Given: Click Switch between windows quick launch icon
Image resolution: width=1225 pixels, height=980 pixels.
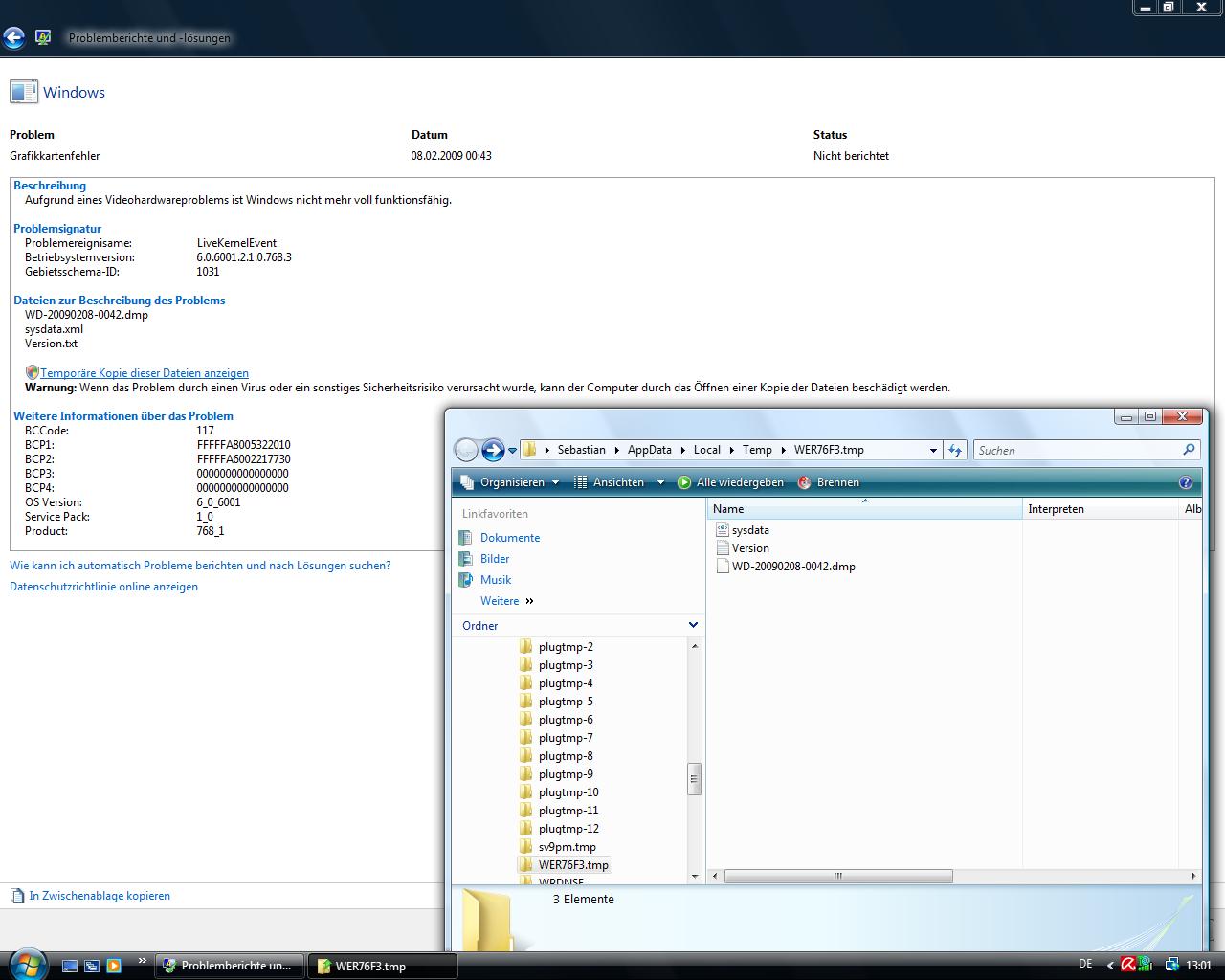Looking at the screenshot, I should pyautogui.click(x=91, y=966).
